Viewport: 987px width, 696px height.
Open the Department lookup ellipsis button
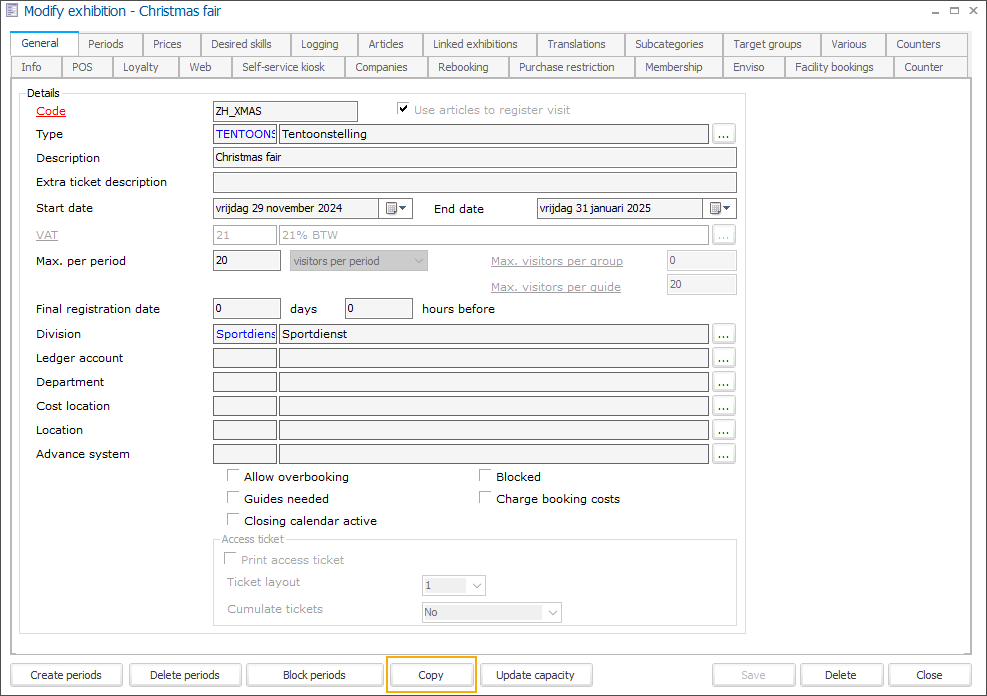click(724, 382)
